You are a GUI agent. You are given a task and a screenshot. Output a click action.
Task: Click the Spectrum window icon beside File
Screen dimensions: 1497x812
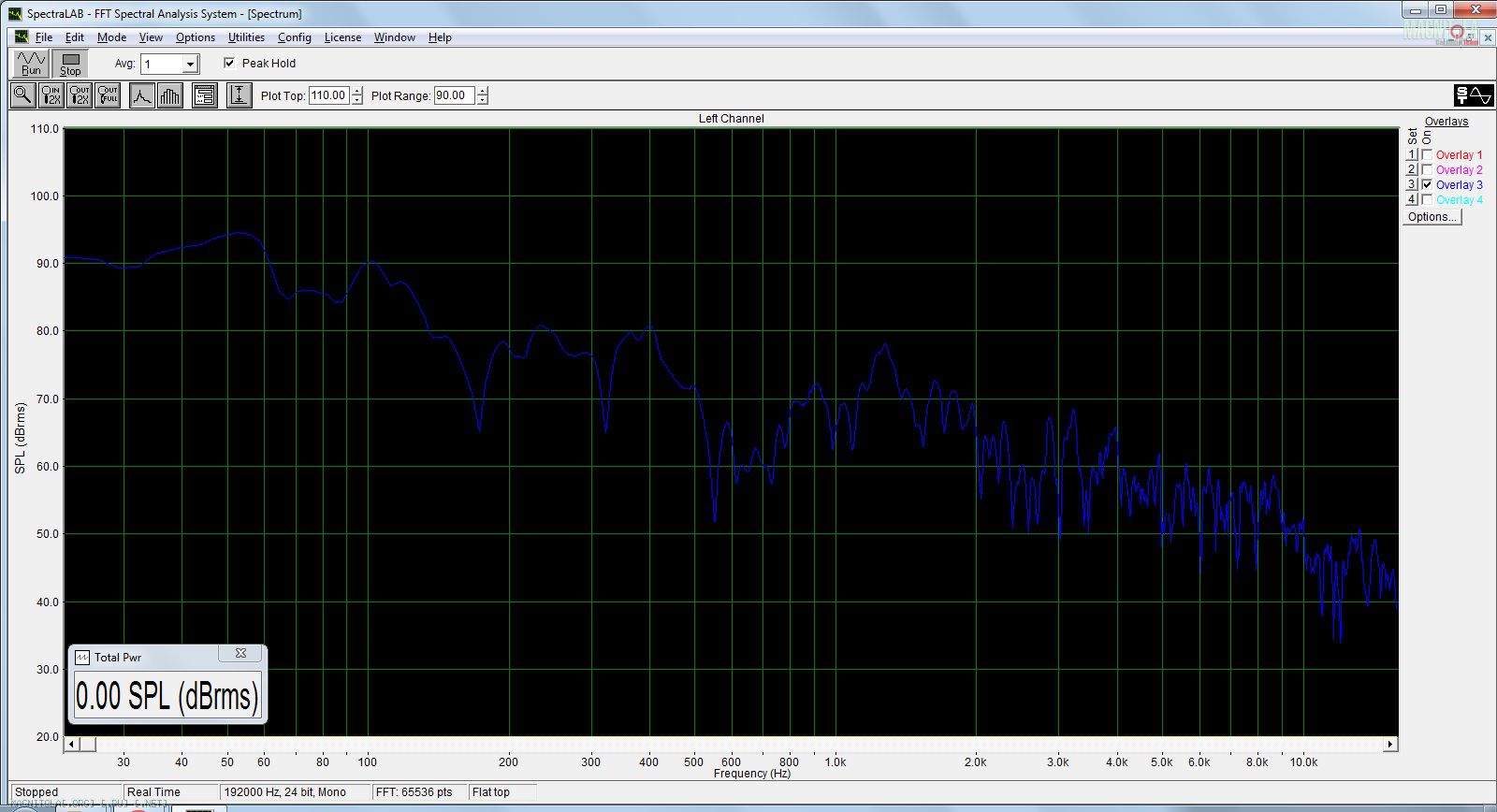pos(22,37)
